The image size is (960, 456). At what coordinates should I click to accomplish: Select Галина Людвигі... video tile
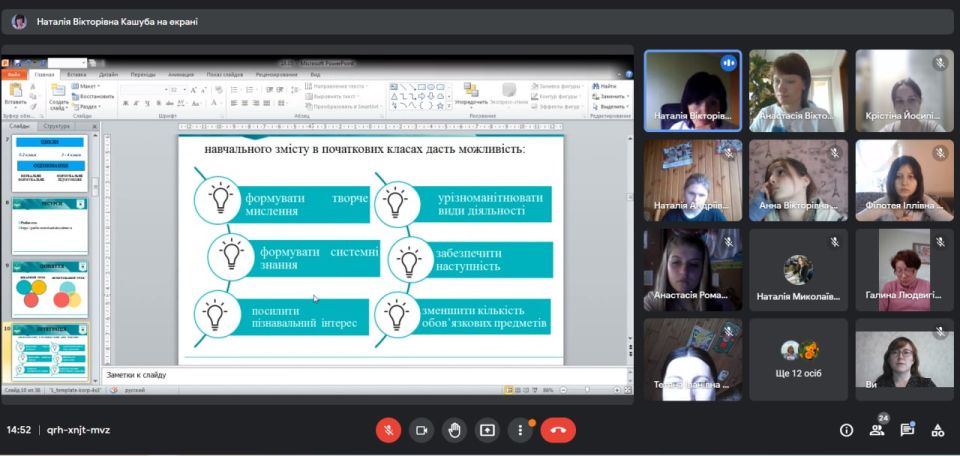point(904,270)
